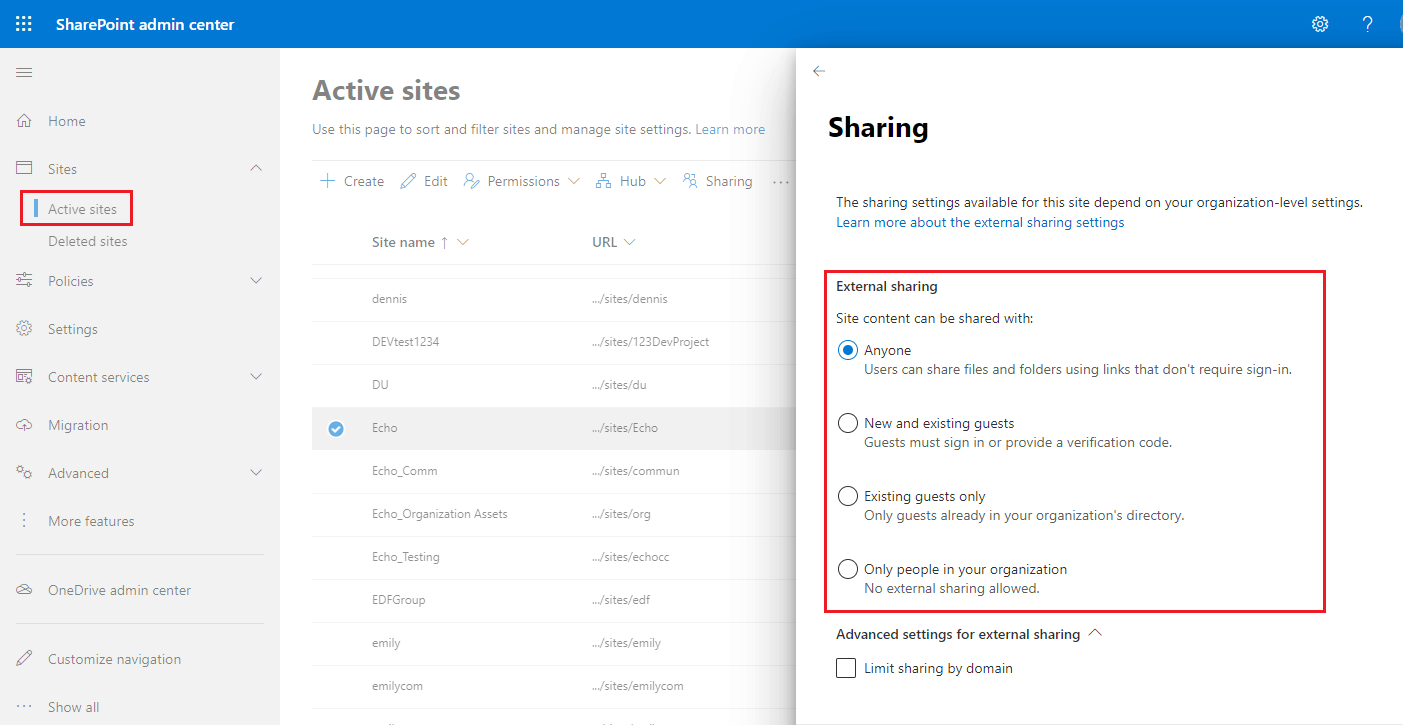1403x725 pixels.
Task: Select the Anyone radio button
Action: tap(848, 350)
